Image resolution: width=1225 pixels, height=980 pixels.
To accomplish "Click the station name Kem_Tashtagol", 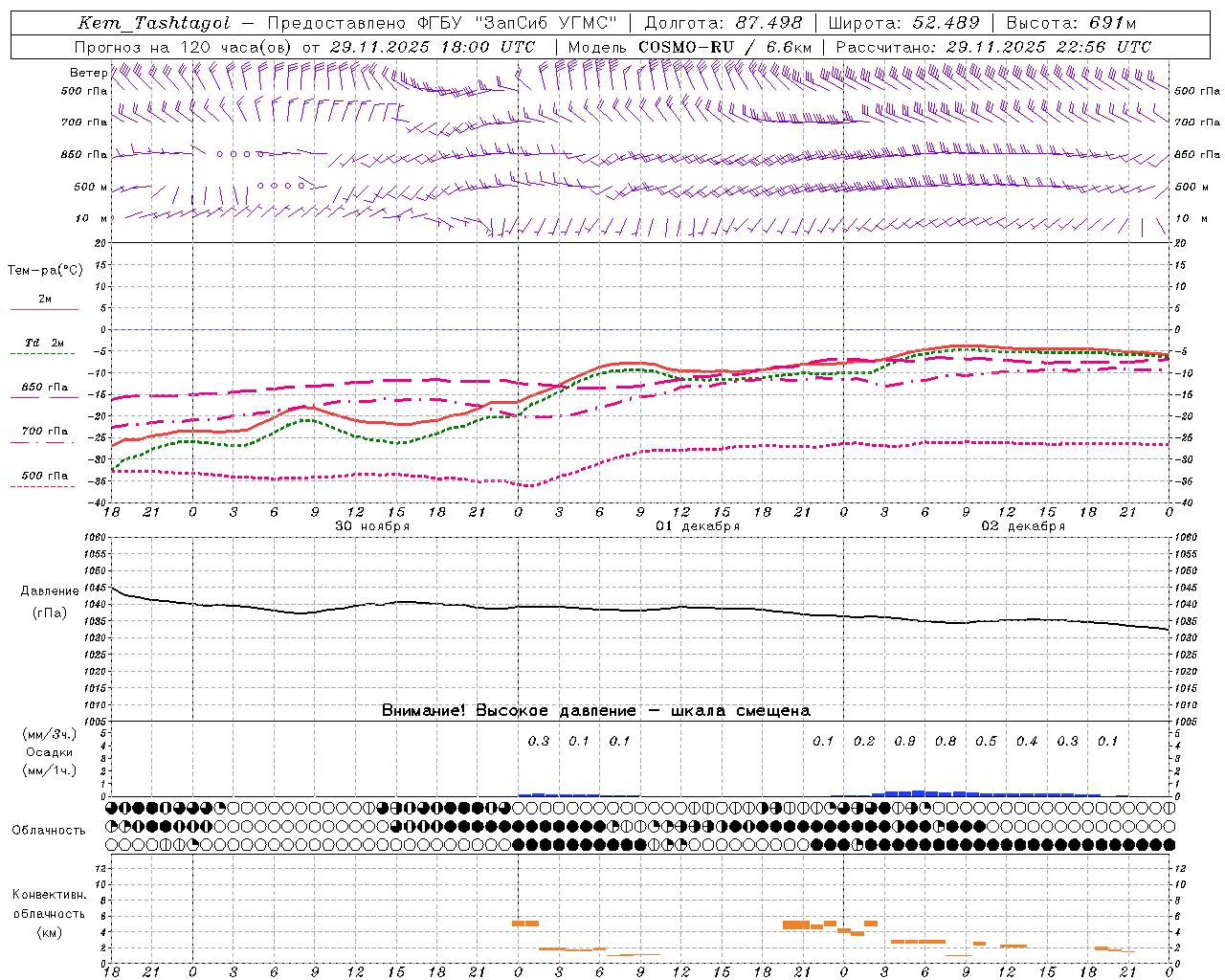I will (154, 23).
